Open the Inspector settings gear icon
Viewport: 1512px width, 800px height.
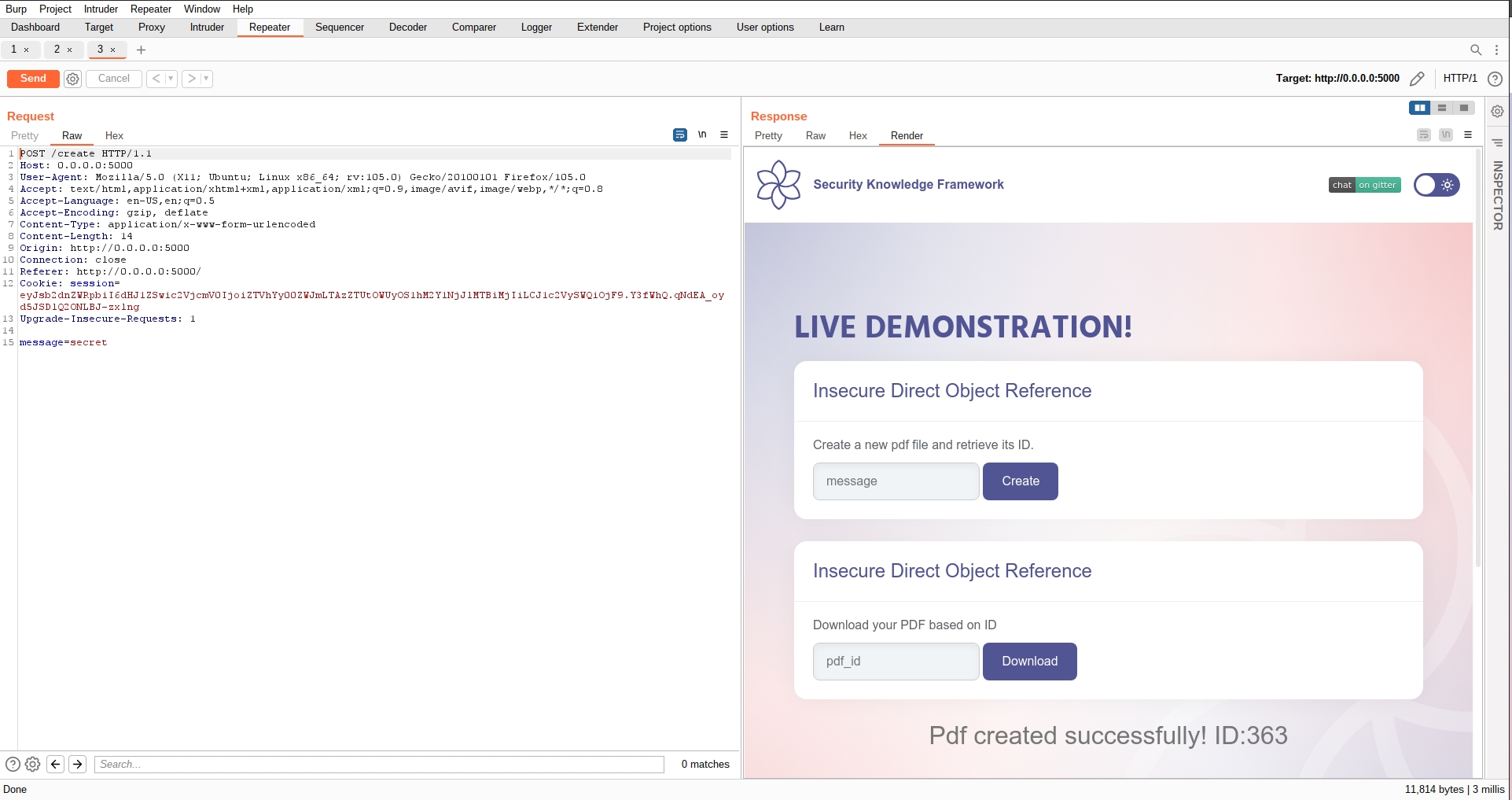point(1497,112)
